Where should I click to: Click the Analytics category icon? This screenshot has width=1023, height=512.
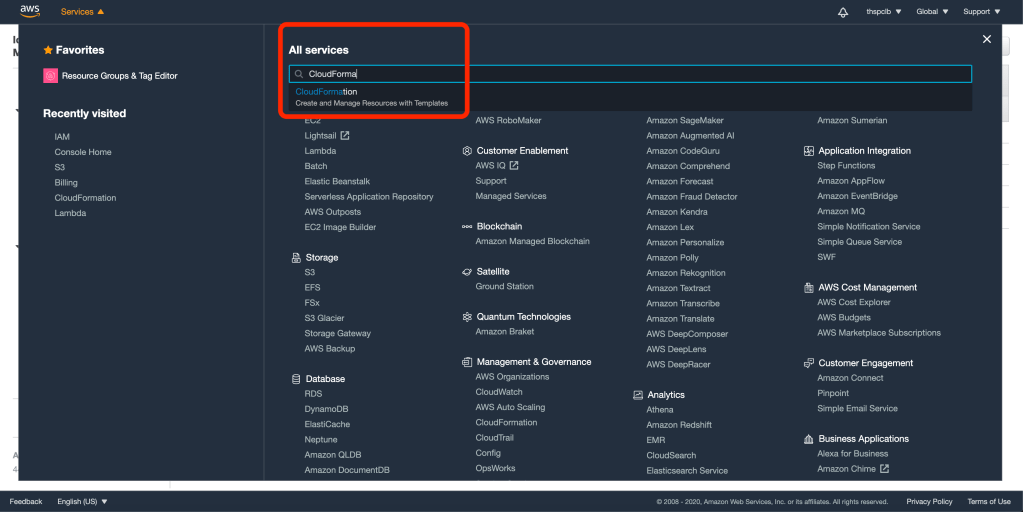click(x=638, y=395)
